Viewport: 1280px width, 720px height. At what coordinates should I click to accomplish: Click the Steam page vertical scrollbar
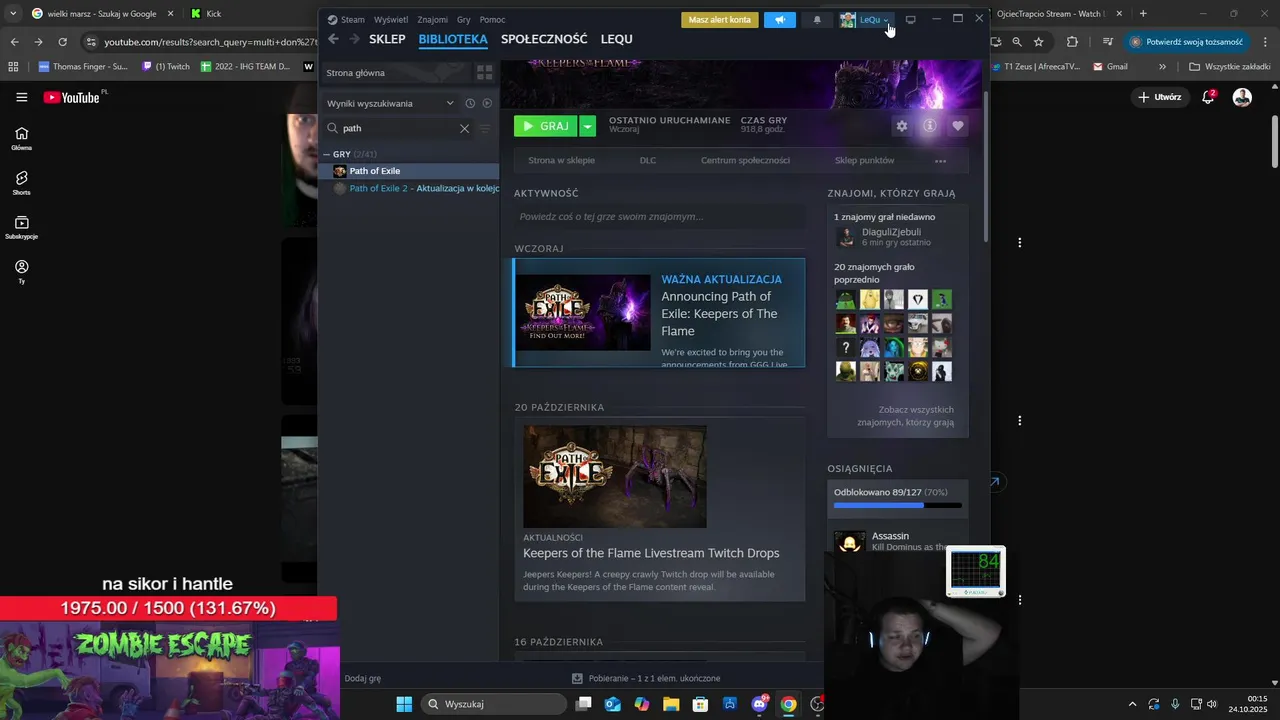(x=985, y=165)
